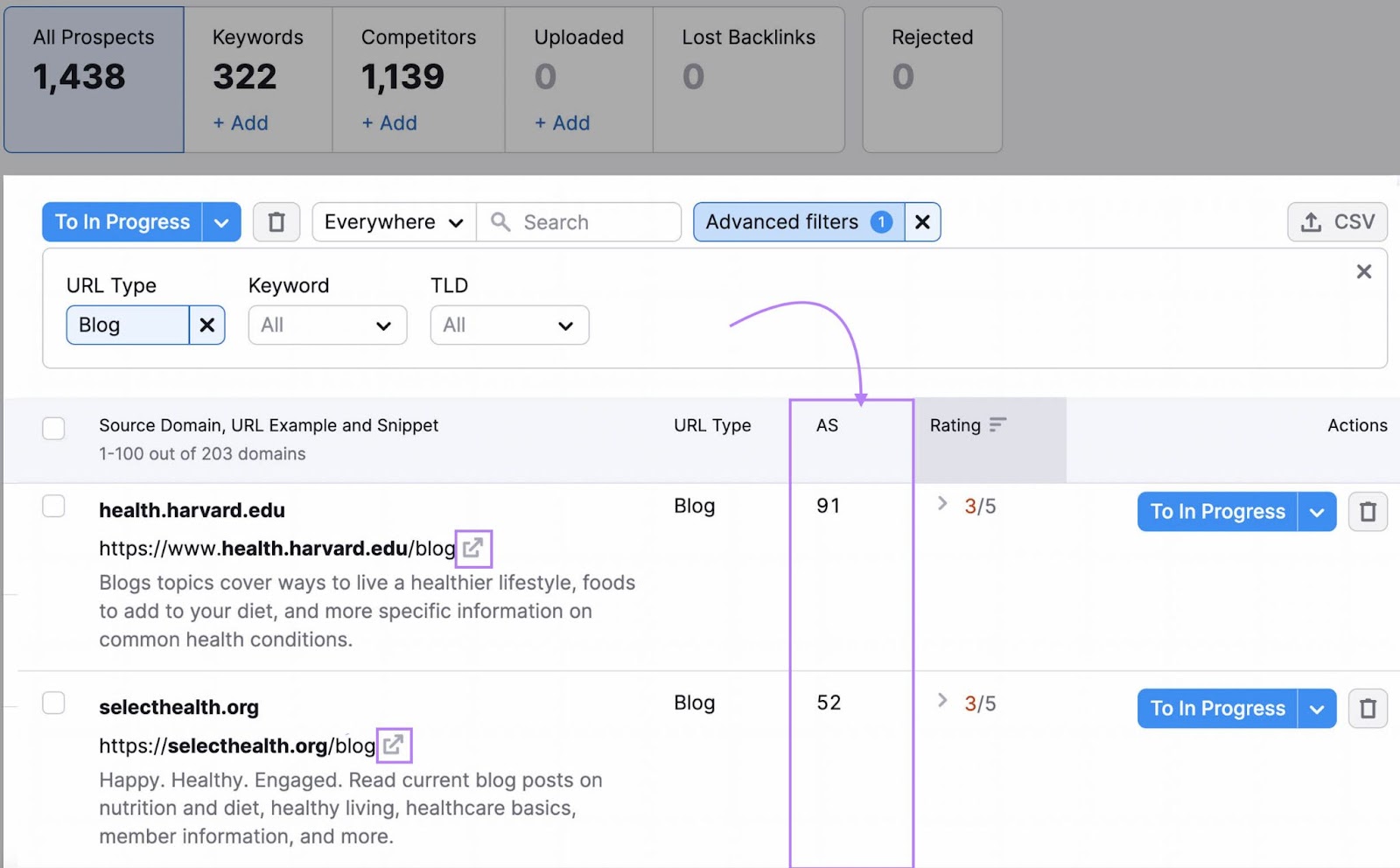Check the health.harvard.edu row checkbox

pyautogui.click(x=53, y=506)
